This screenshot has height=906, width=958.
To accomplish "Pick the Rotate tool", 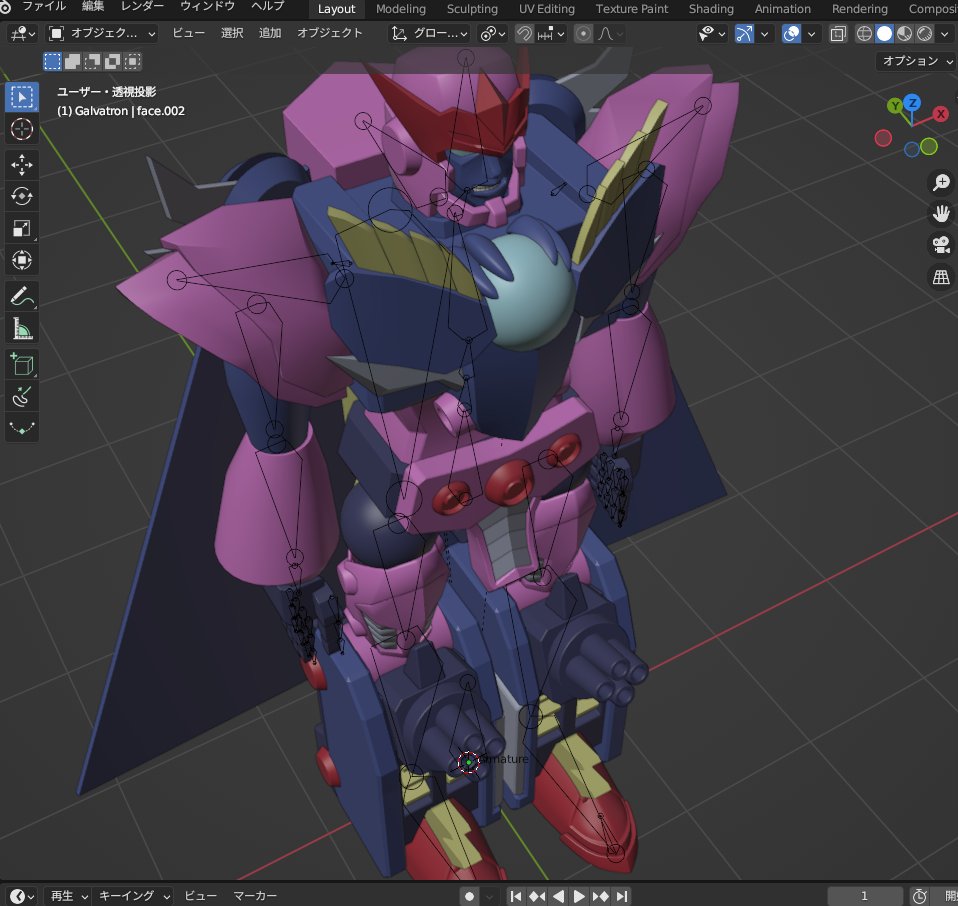I will pyautogui.click(x=22, y=197).
